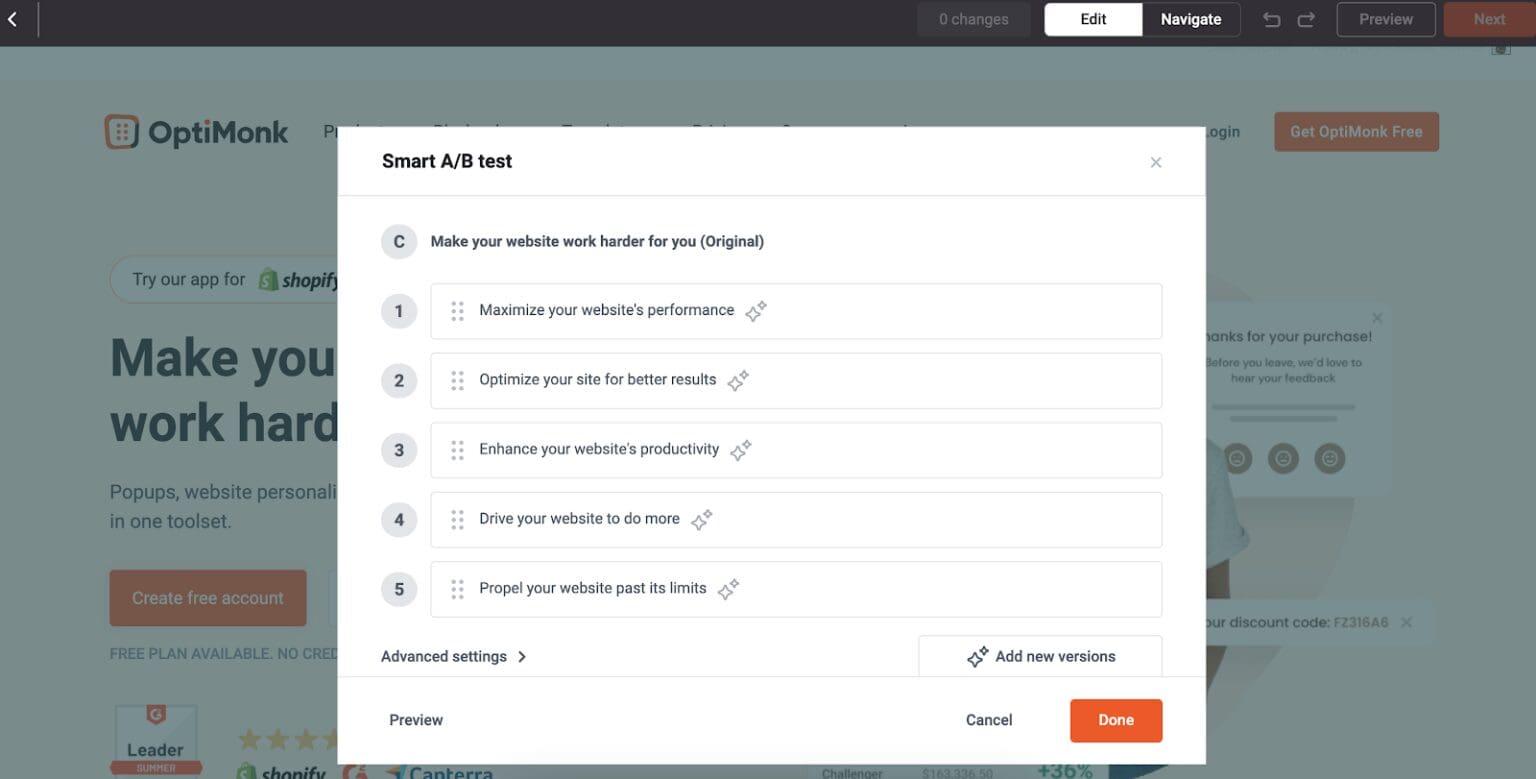
Task: Click the AI sparkle icon beside "Maximize your website's performance"
Action: tap(754, 311)
